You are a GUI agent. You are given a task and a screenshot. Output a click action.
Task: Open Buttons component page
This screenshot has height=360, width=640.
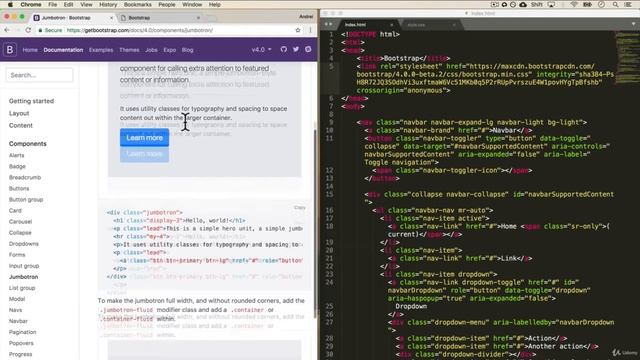click(19, 189)
